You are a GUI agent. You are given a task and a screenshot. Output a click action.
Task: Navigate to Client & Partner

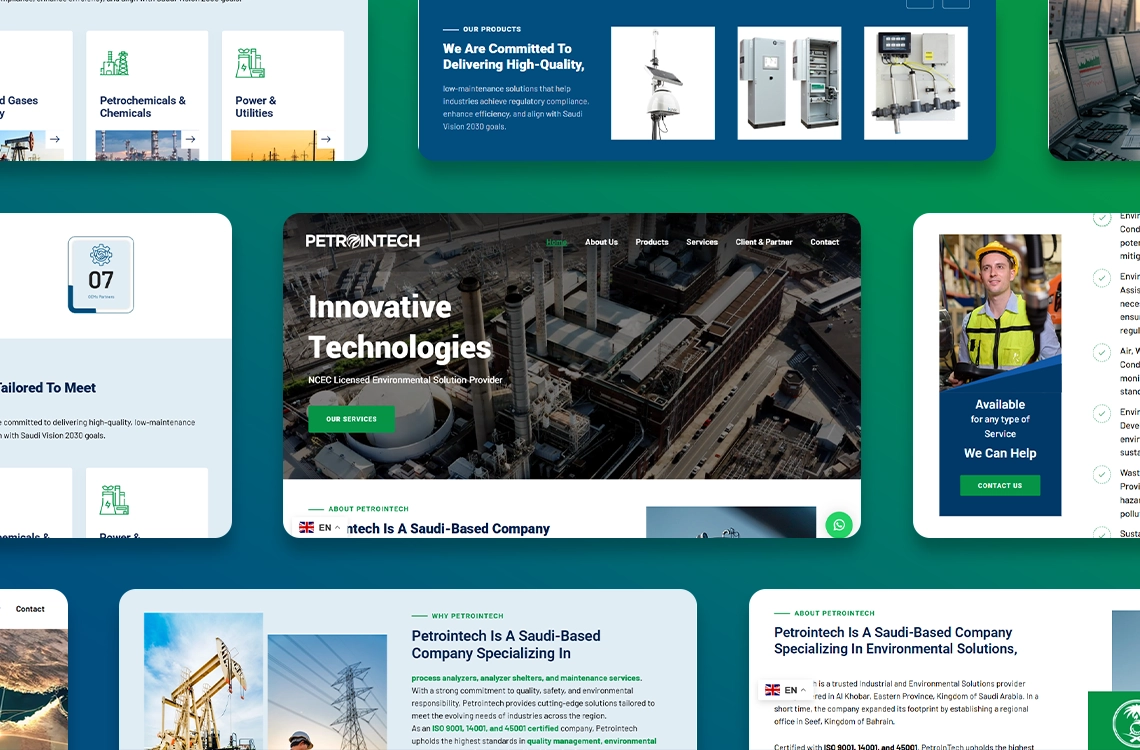(764, 242)
